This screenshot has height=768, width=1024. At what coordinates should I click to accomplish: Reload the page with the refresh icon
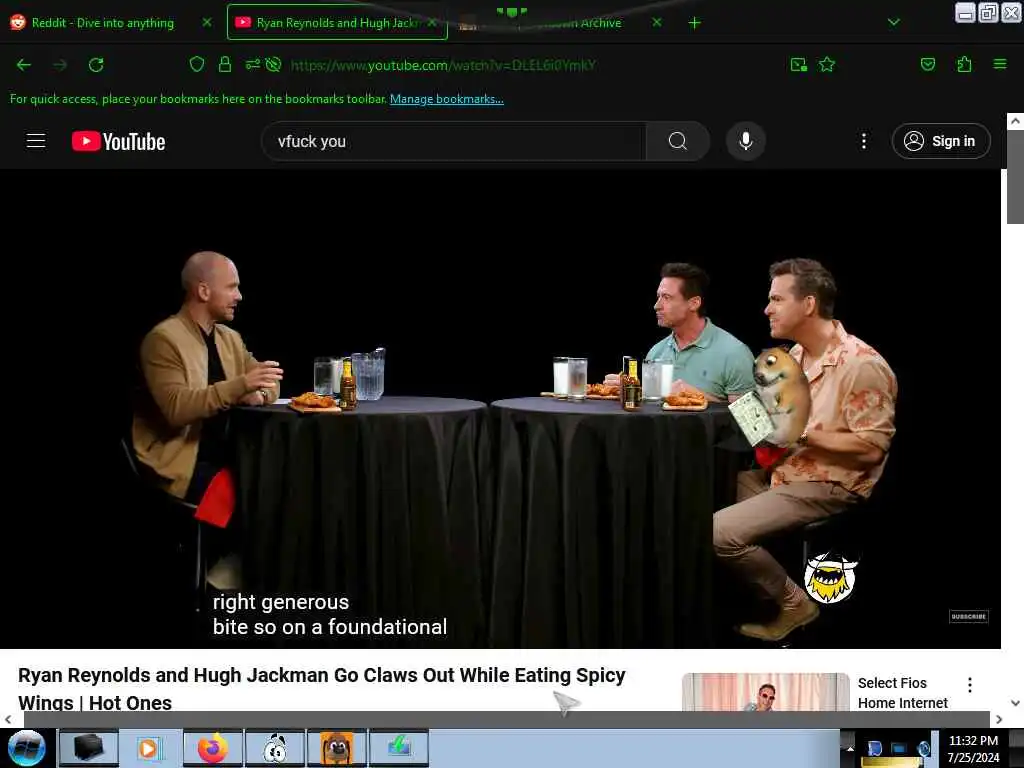coord(96,65)
